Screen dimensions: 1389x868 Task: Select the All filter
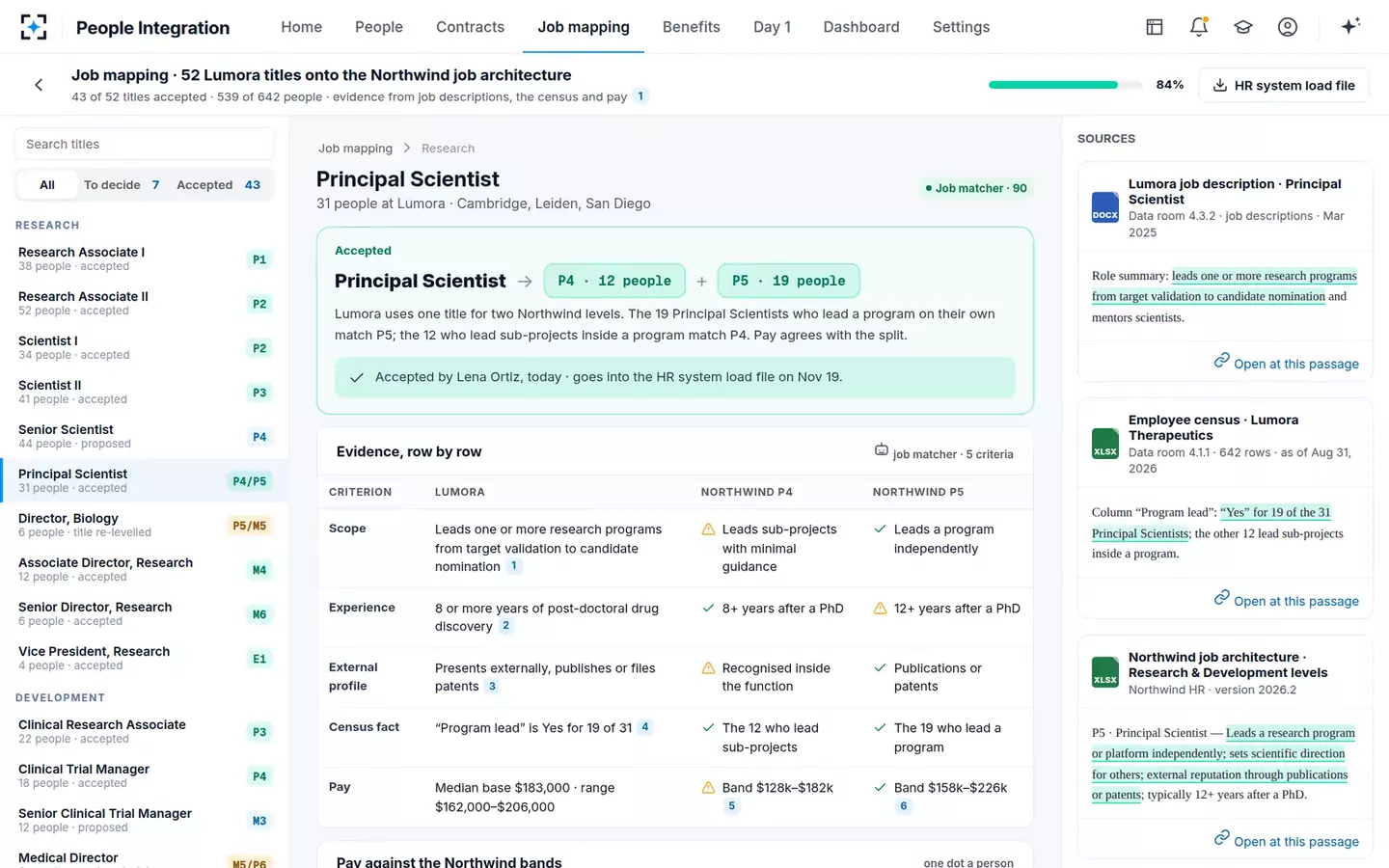point(46,185)
